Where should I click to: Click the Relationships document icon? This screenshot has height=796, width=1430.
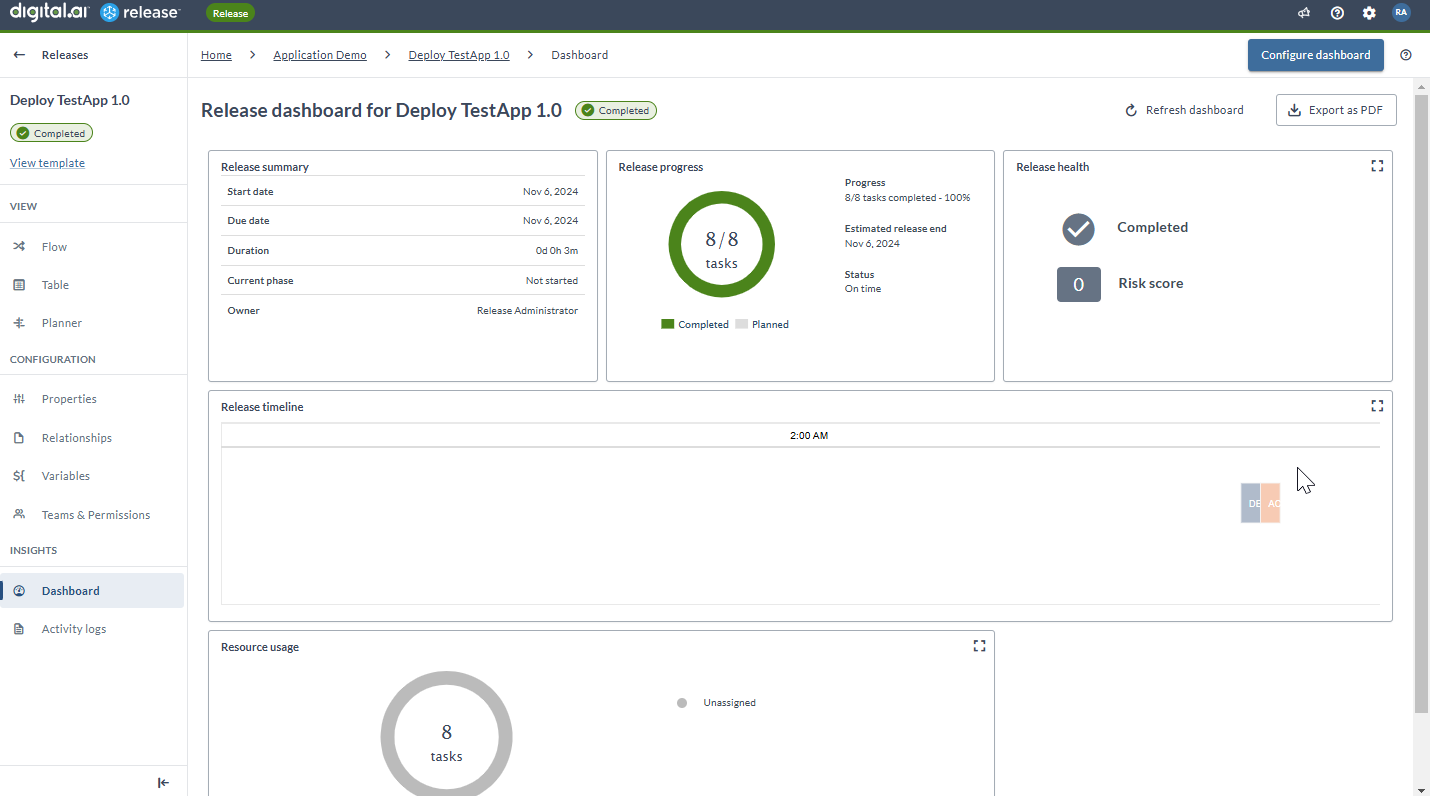tap(19, 438)
